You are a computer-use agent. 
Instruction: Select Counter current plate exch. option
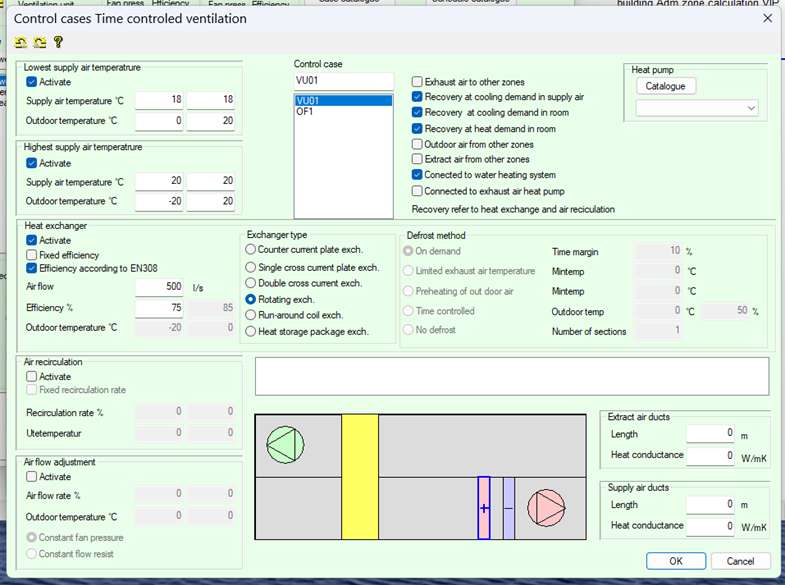tap(252, 250)
